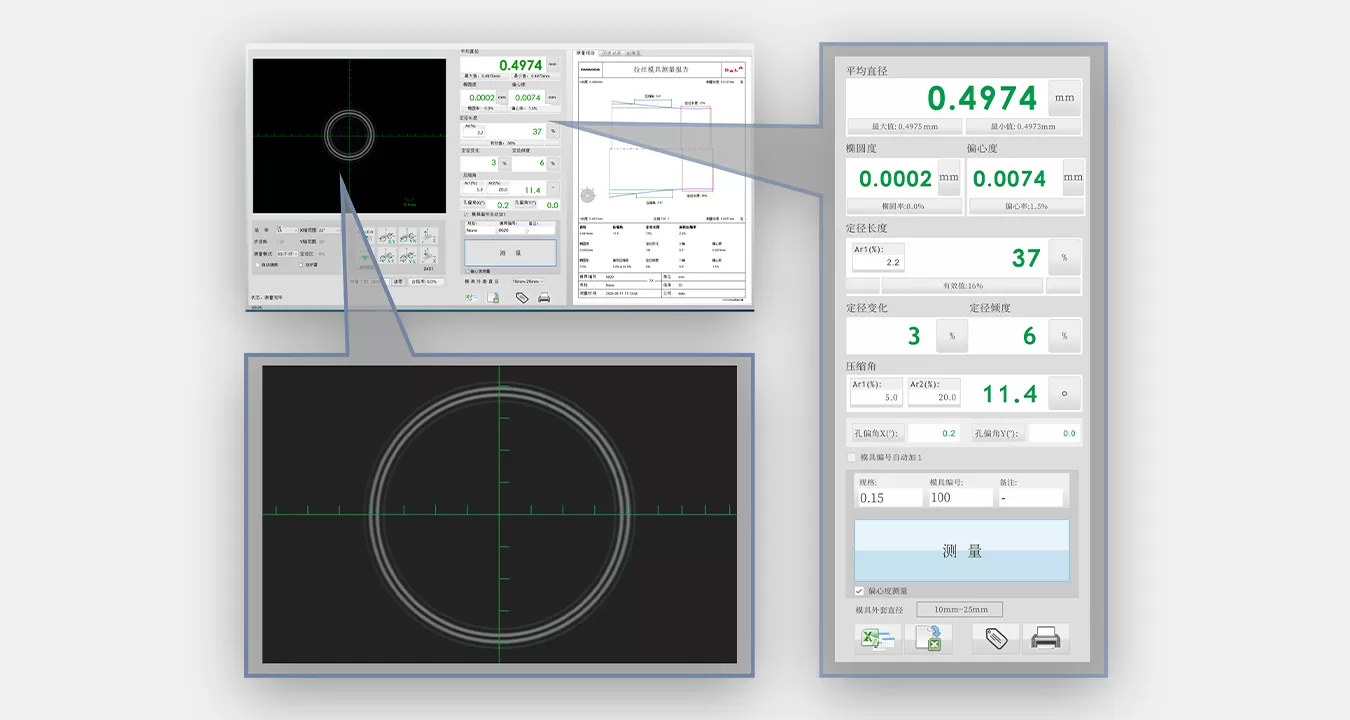Click the 模具编号 field showing 100

(x=961, y=497)
